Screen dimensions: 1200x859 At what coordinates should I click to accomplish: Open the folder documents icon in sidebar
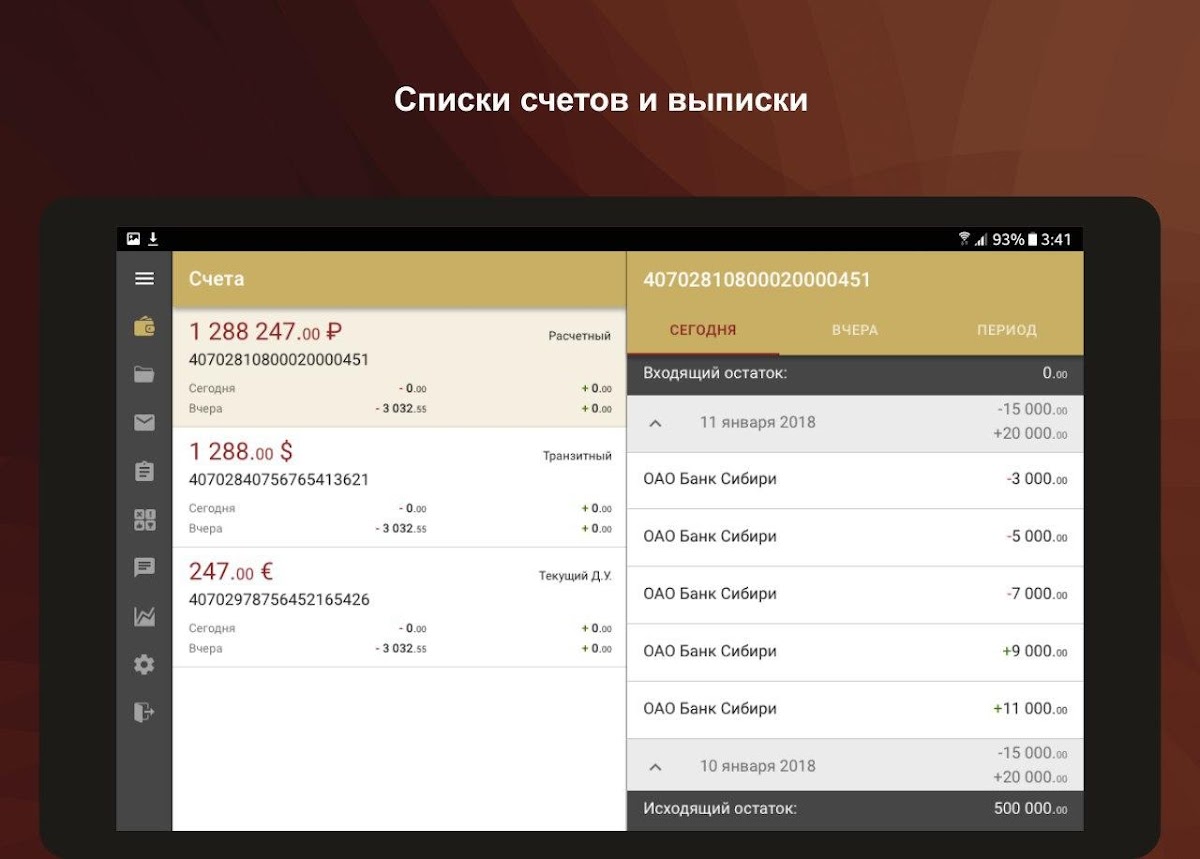(x=144, y=375)
